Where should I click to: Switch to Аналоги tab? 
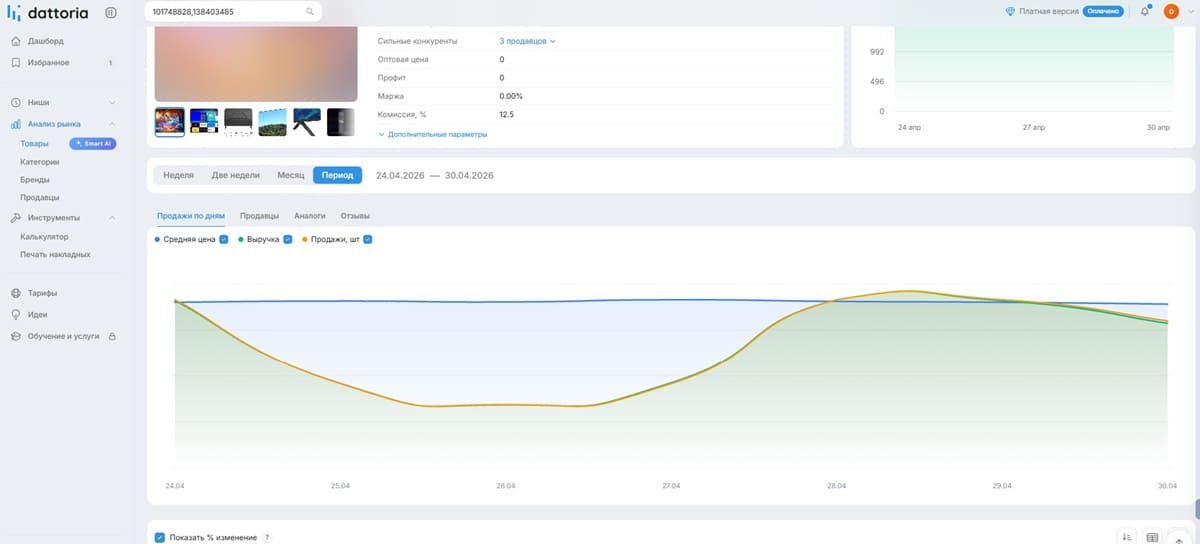tap(310, 215)
